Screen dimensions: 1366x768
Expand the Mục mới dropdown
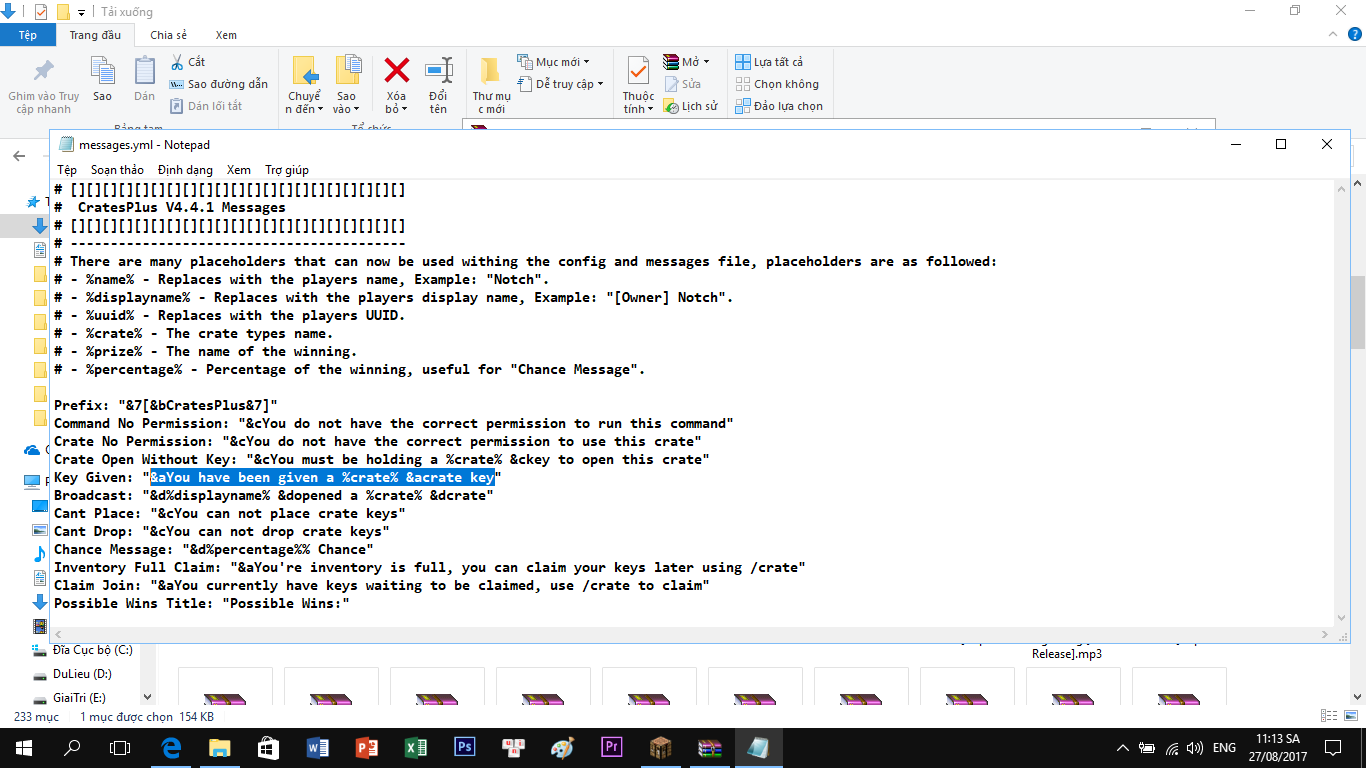pos(586,62)
